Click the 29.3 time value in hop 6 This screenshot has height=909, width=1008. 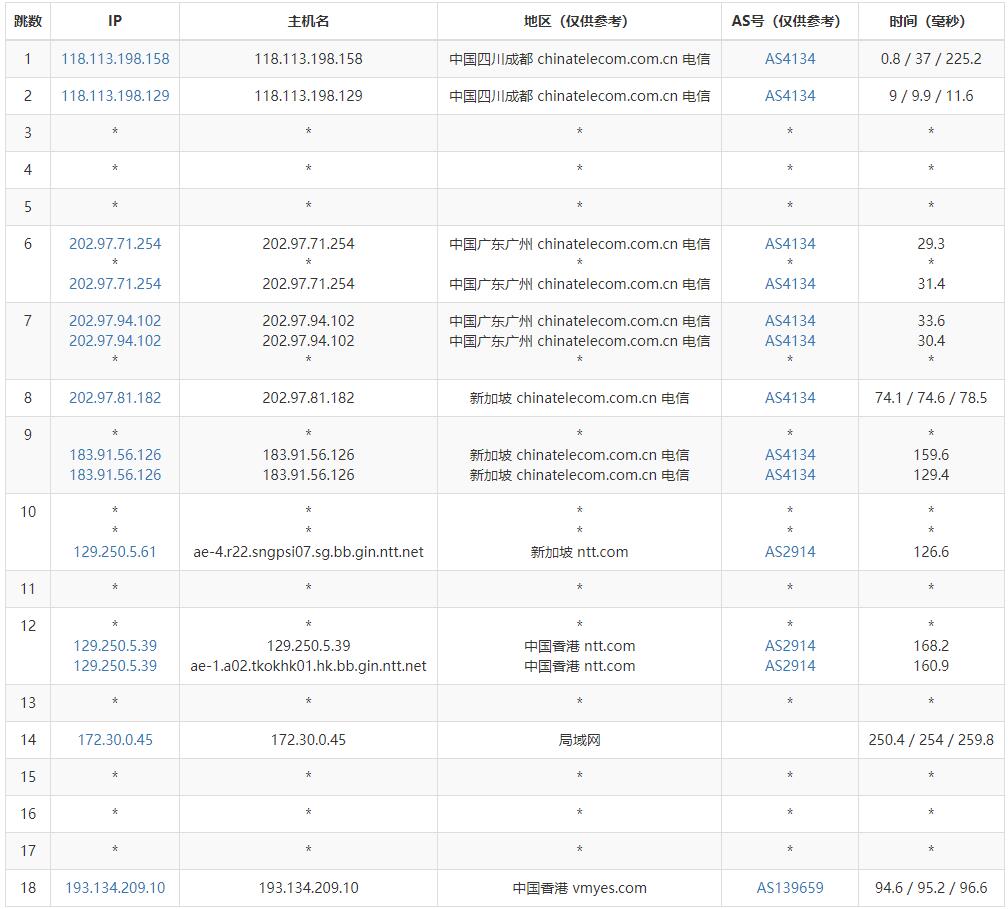(x=931, y=244)
